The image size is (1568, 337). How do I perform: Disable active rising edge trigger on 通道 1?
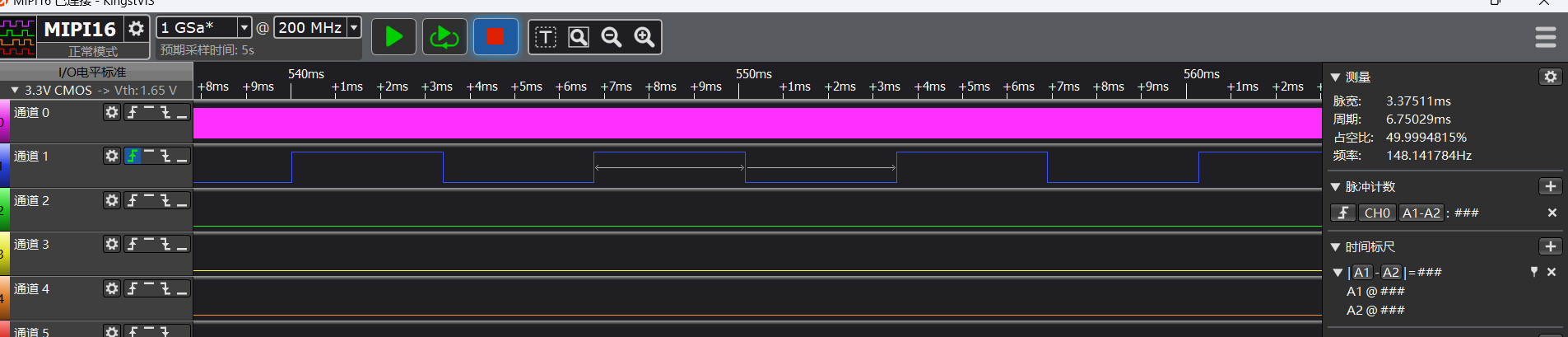(133, 156)
